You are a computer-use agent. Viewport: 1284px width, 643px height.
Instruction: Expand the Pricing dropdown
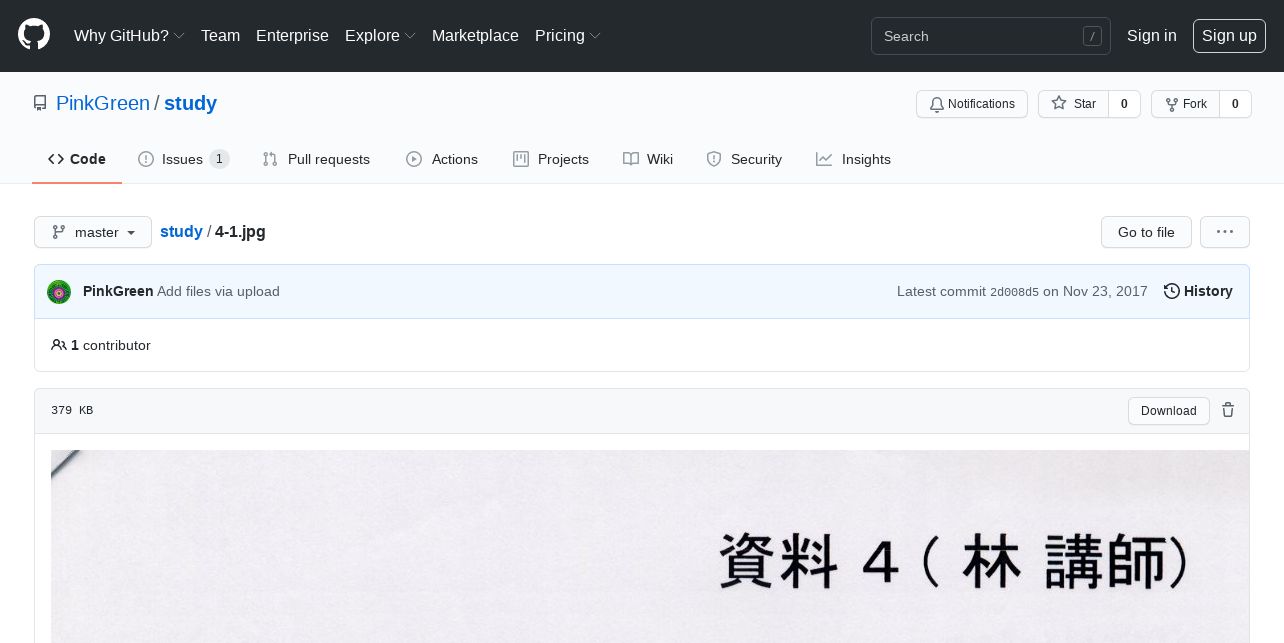tap(567, 36)
